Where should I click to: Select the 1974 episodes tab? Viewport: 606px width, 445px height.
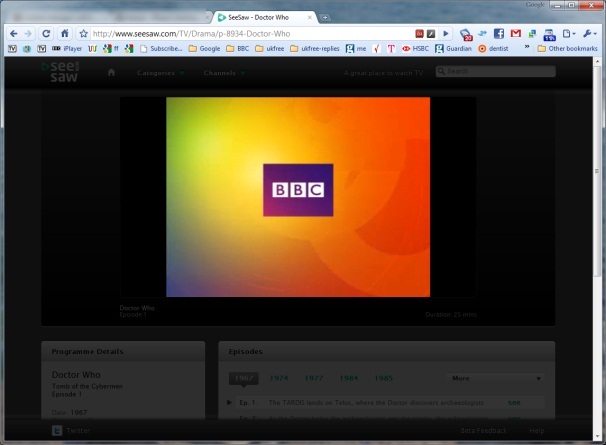(x=279, y=378)
